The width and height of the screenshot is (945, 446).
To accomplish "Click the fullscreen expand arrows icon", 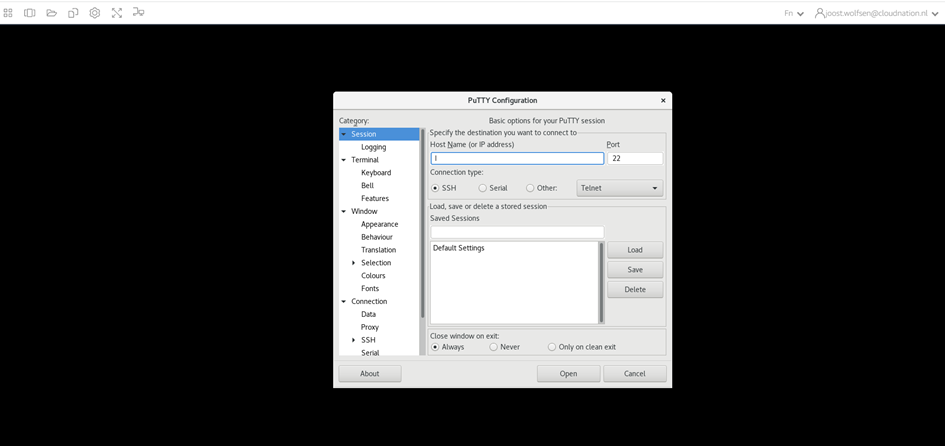I will pos(117,13).
